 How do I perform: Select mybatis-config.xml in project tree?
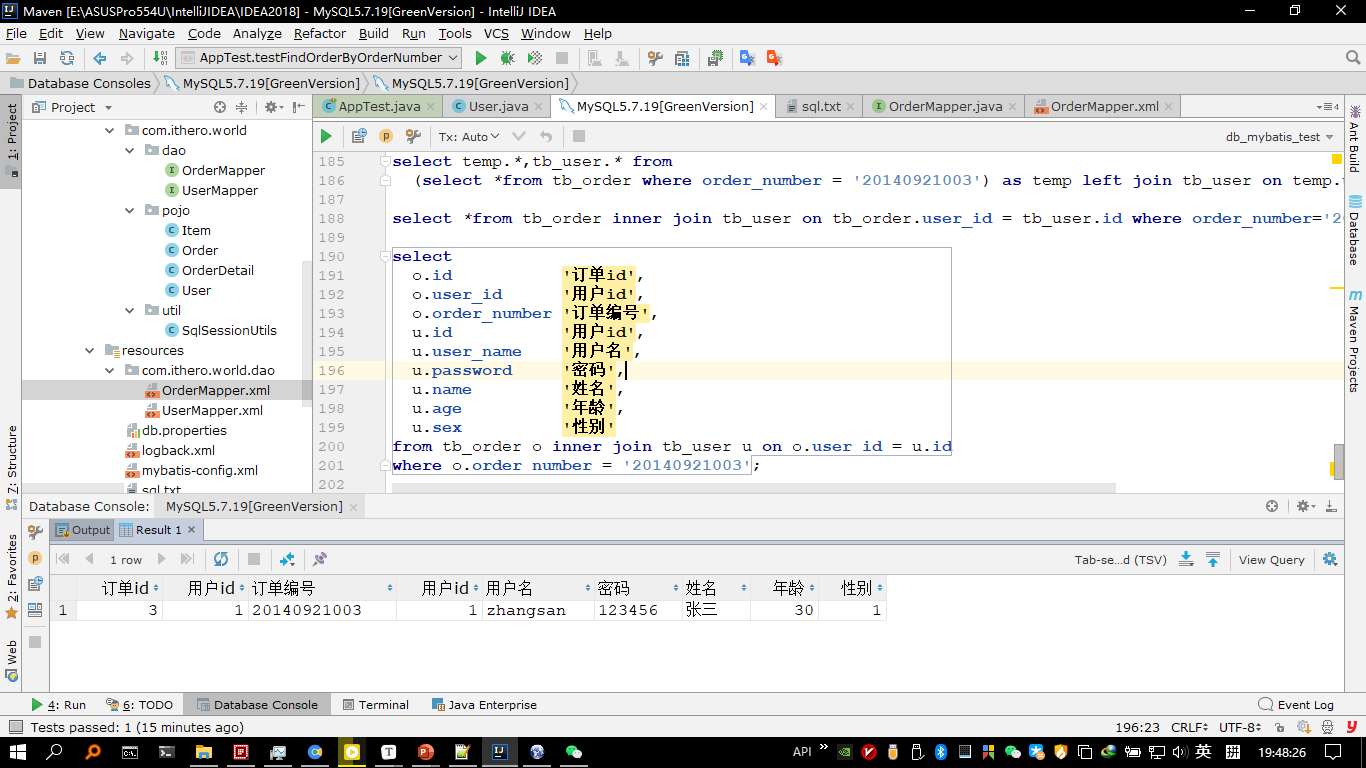pyautogui.click(x=191, y=470)
